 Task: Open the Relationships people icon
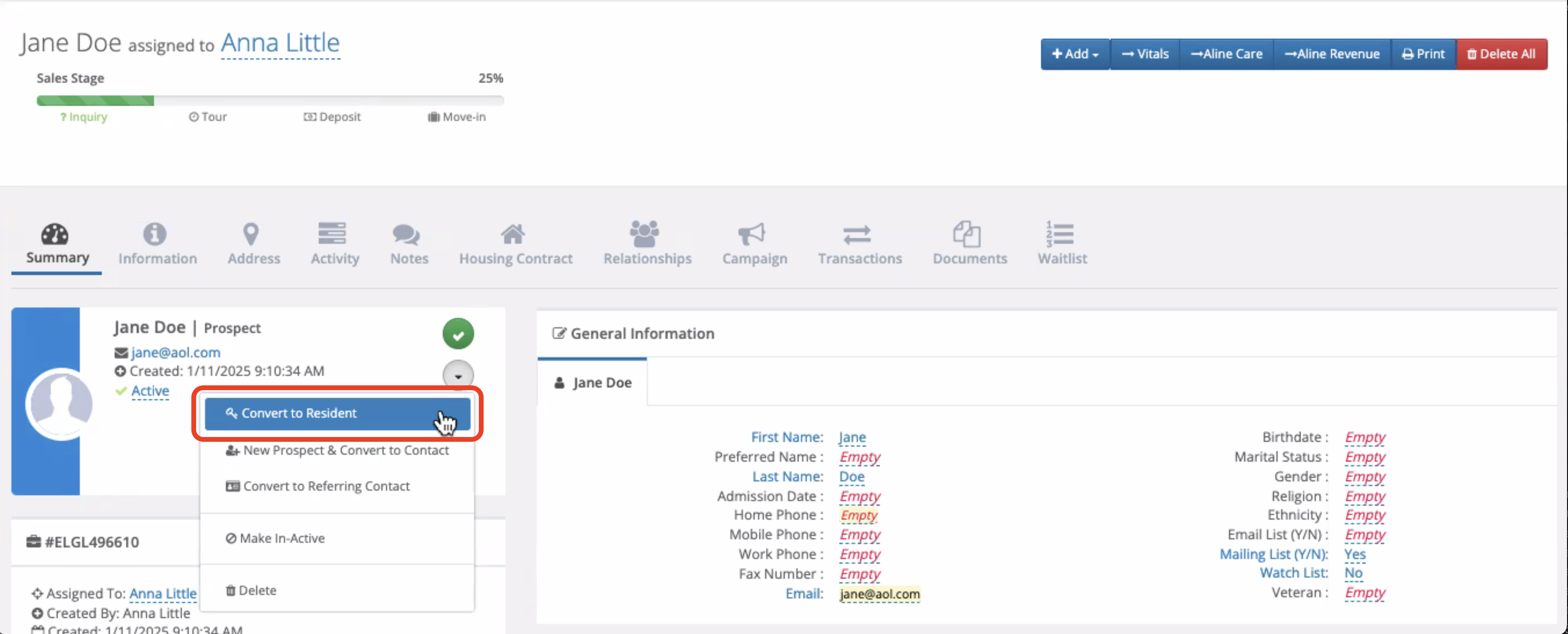tap(644, 234)
